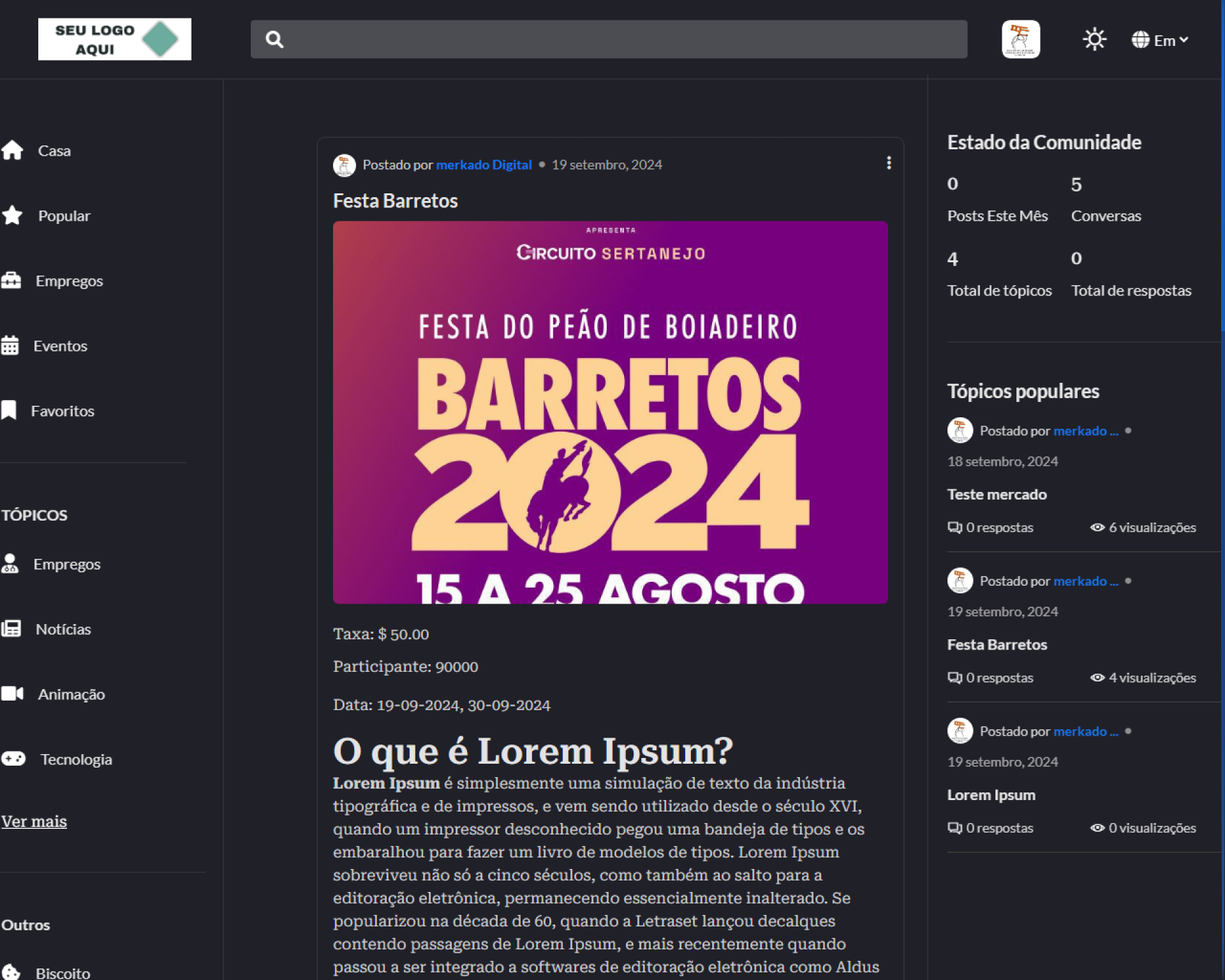Open Empregos under Tópicos section
Viewport: 1225px width, 980px height.
66,565
